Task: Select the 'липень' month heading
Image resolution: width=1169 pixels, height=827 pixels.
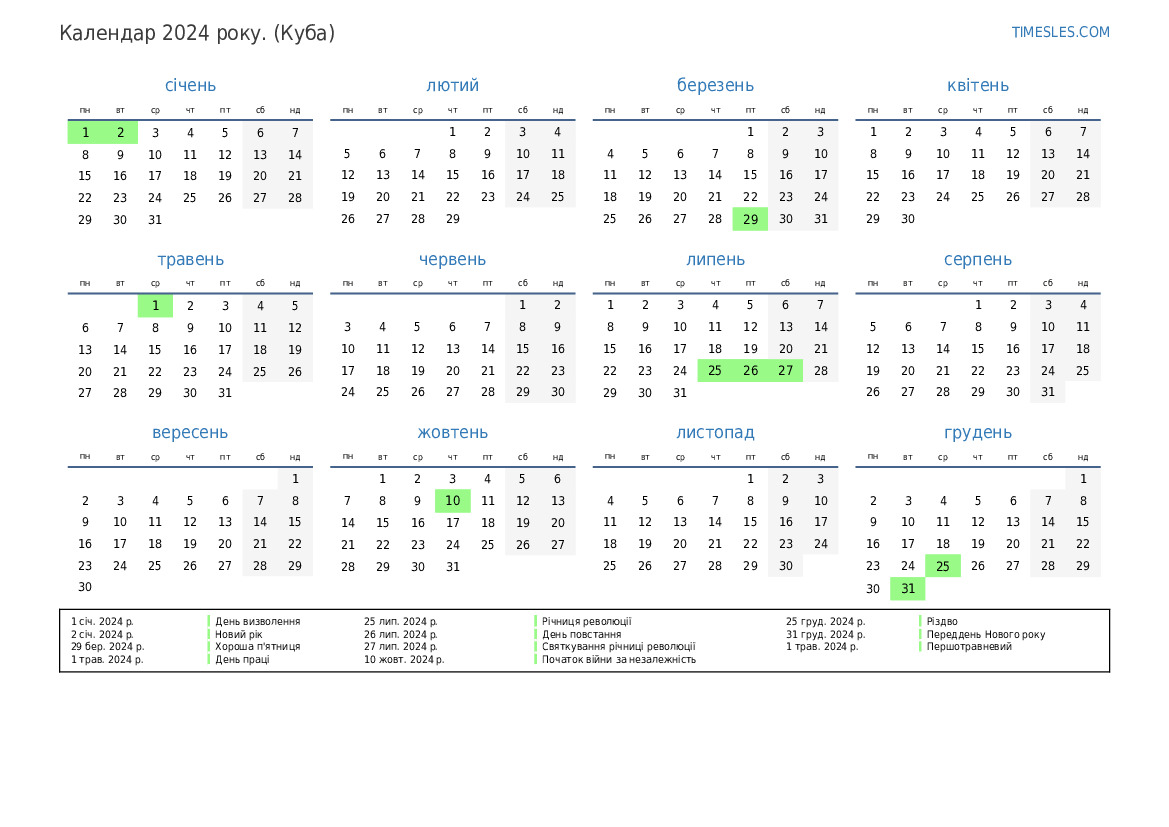Action: point(715,260)
